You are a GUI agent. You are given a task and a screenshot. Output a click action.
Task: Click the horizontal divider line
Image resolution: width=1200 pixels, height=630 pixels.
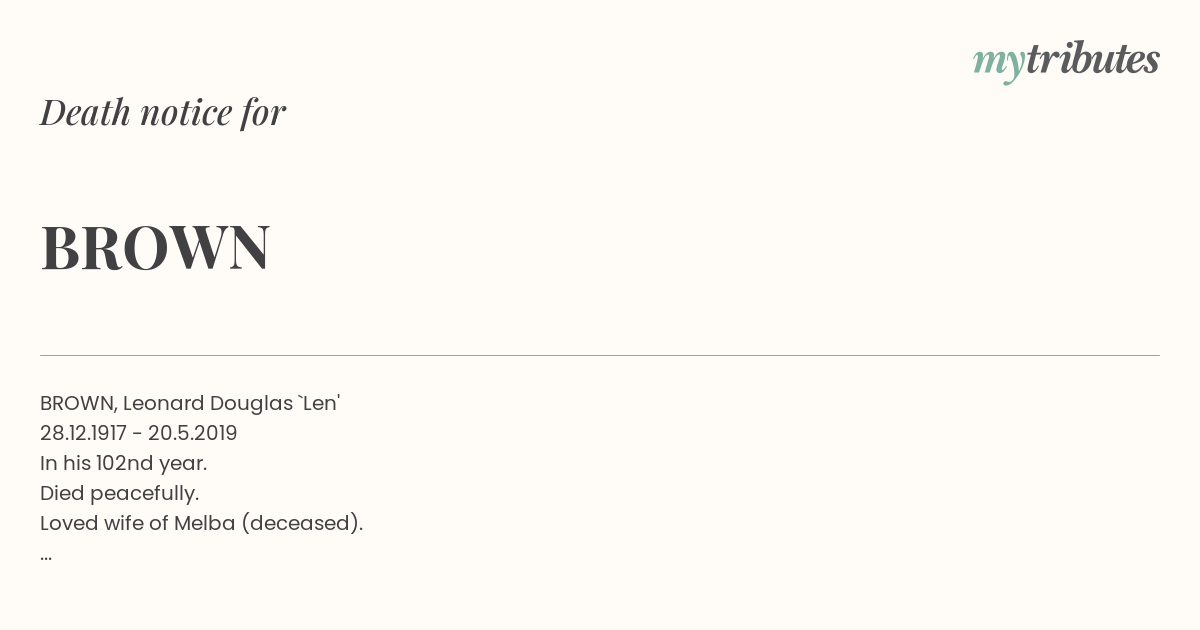pos(600,355)
